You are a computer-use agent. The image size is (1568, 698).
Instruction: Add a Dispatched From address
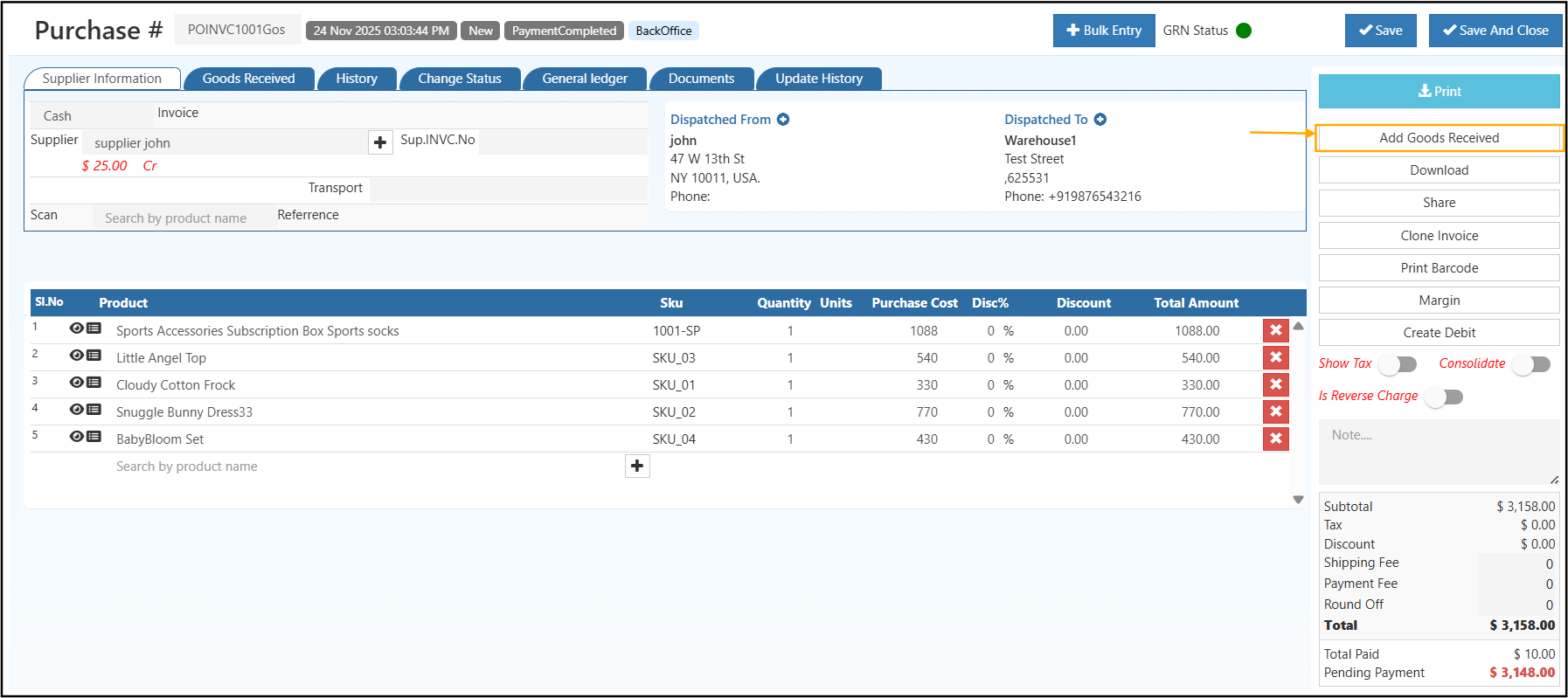tap(783, 120)
